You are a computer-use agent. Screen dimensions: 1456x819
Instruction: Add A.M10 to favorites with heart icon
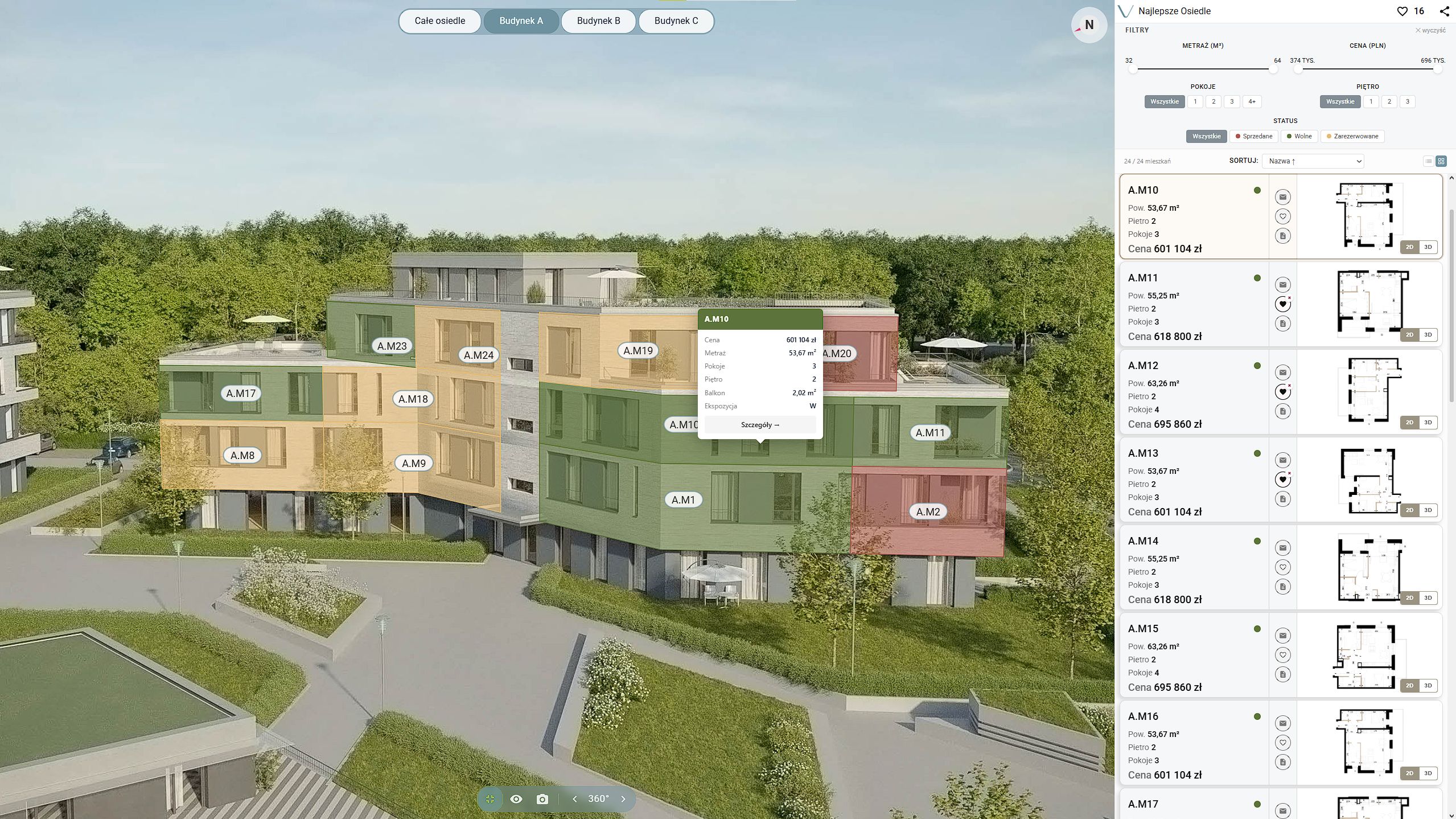pos(1282,216)
